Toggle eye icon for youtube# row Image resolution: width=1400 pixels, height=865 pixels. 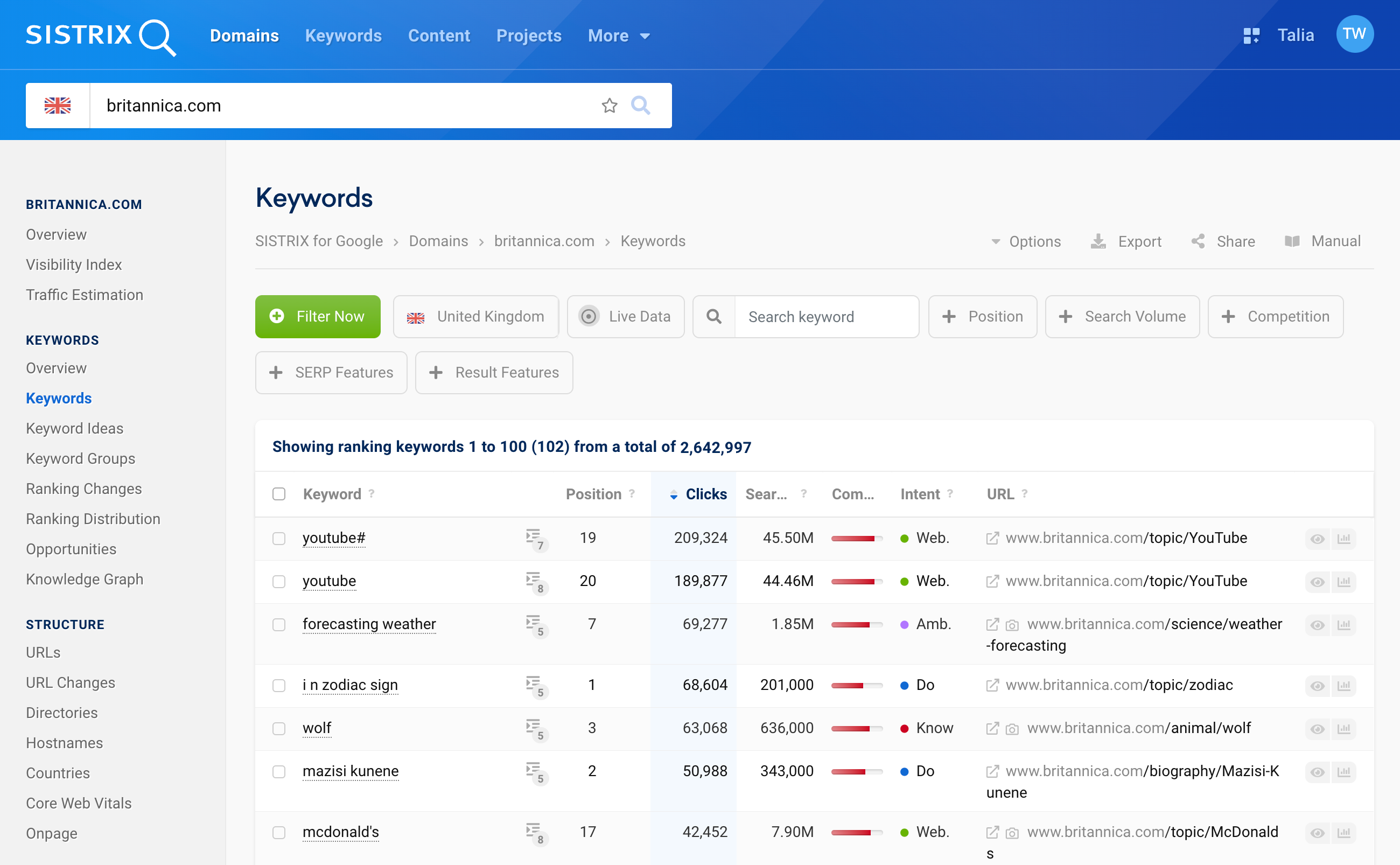(x=1317, y=539)
